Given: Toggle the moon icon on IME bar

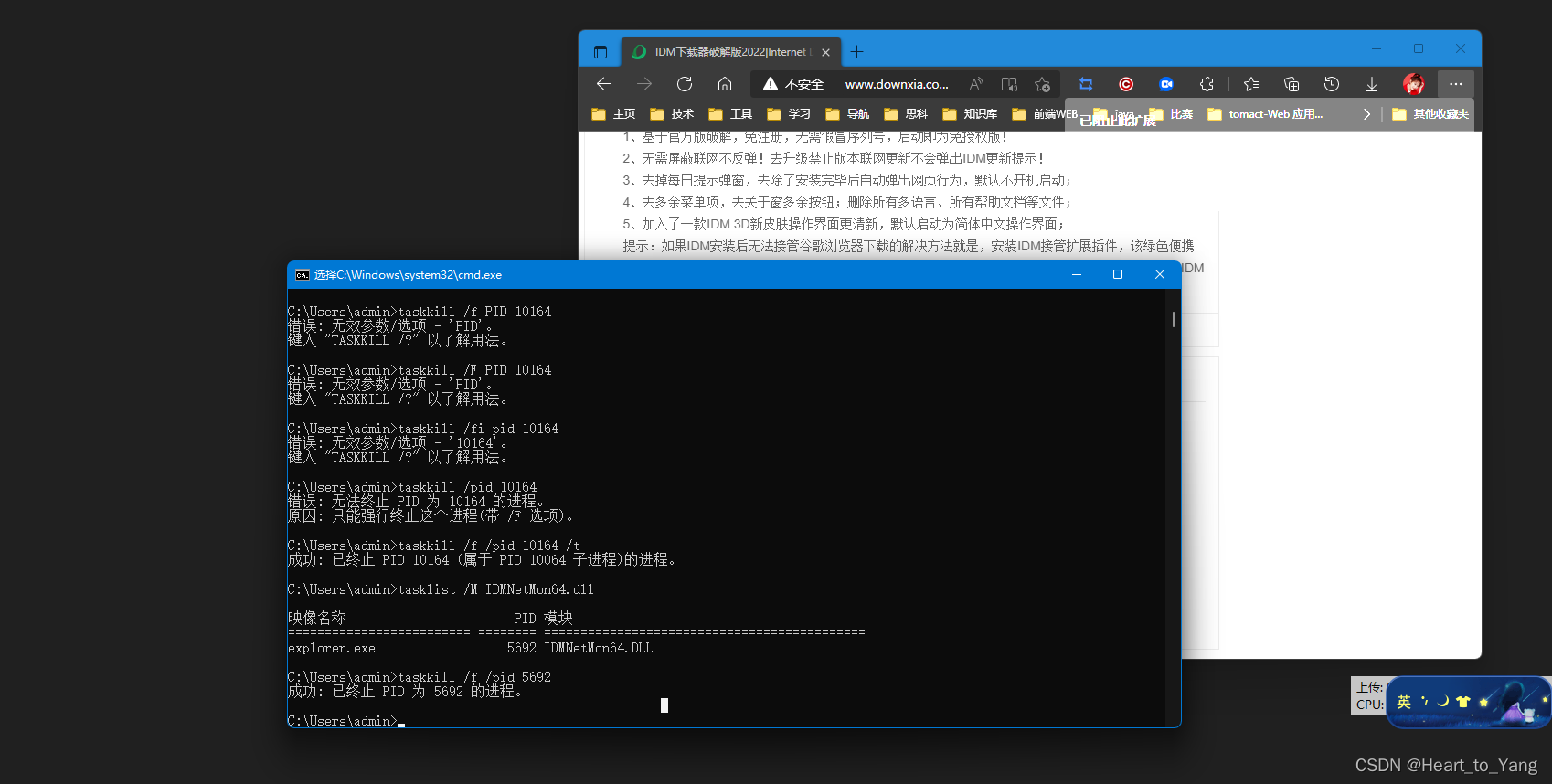Looking at the screenshot, I should click(1443, 702).
